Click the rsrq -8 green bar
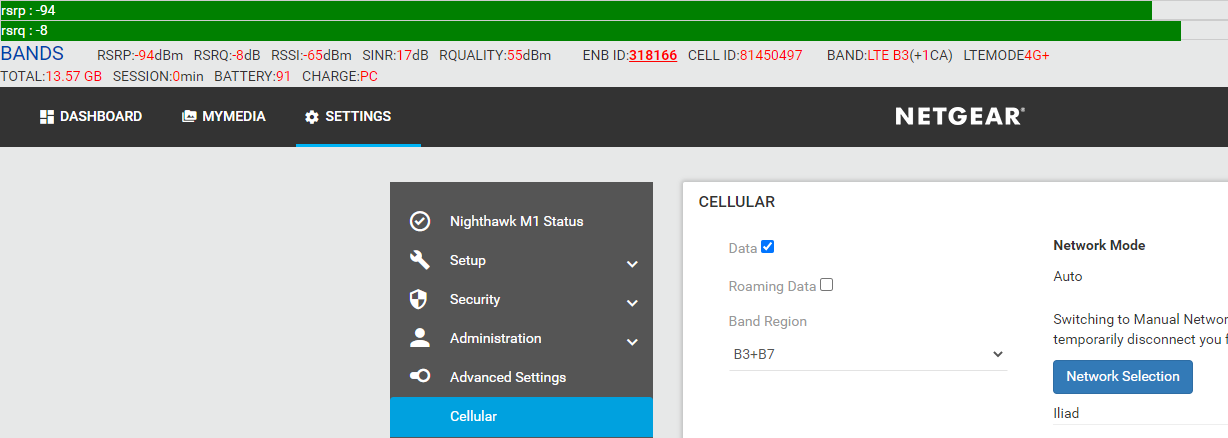This screenshot has width=1228, height=438. tap(590, 31)
